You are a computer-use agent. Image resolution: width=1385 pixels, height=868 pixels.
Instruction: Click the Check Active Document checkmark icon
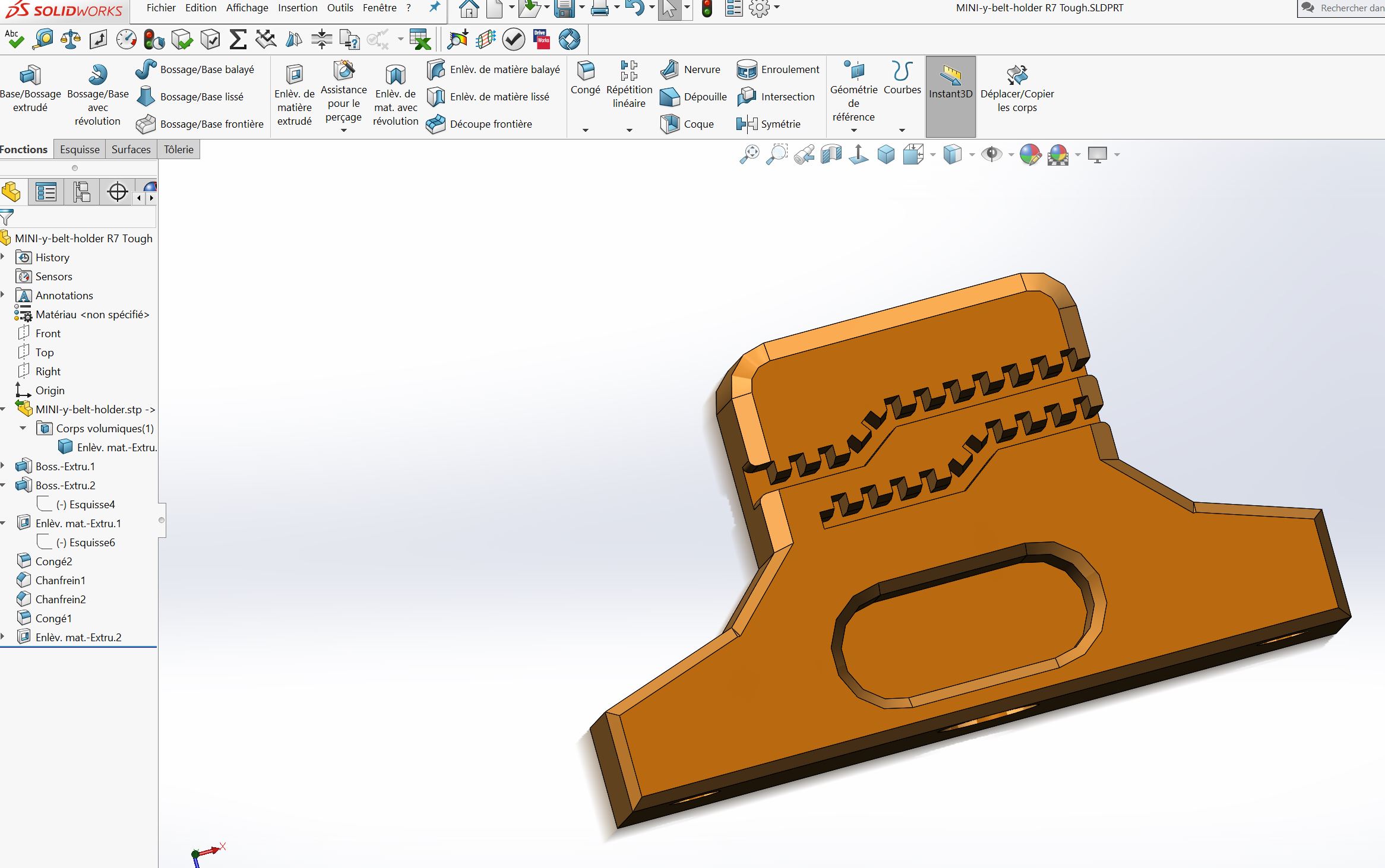pyautogui.click(x=514, y=39)
